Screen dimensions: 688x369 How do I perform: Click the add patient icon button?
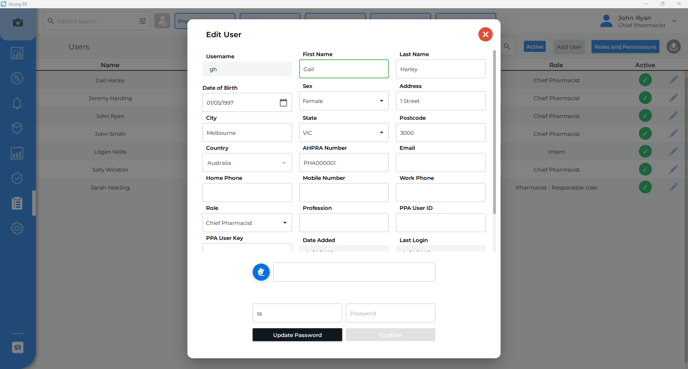tap(162, 21)
